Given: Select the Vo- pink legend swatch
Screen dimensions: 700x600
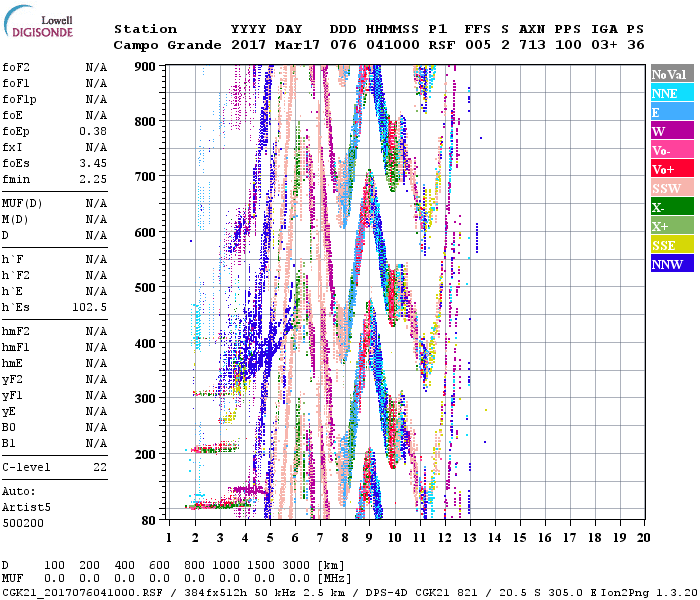Looking at the screenshot, I should pyautogui.click(x=672, y=150).
